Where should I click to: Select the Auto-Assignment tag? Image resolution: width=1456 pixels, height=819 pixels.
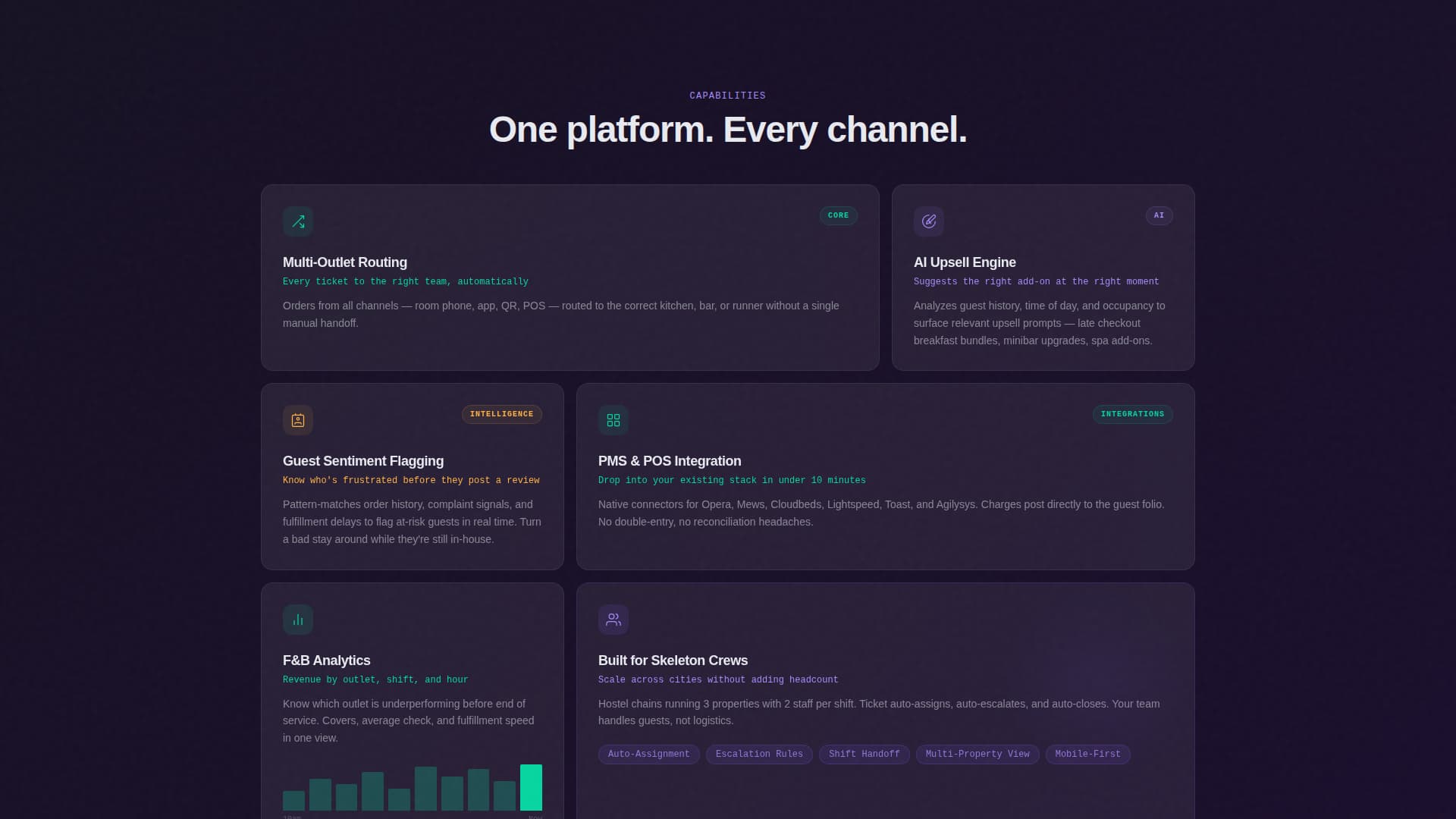coord(649,755)
